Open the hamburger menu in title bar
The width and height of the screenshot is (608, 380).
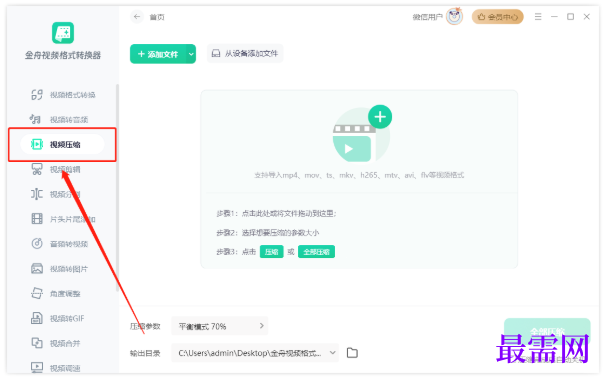pyautogui.click(x=538, y=17)
